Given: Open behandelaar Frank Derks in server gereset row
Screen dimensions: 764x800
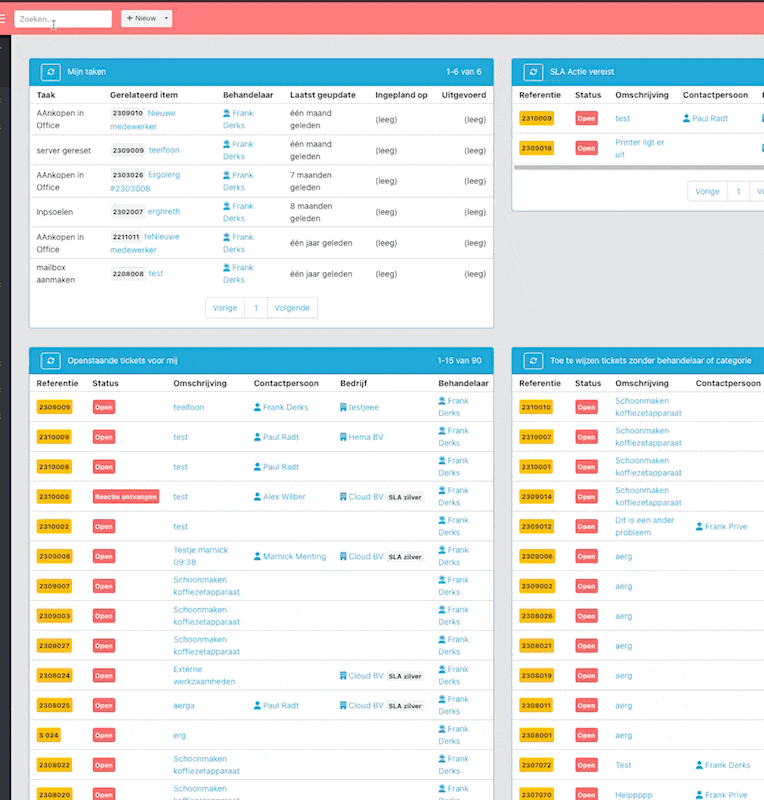Looking at the screenshot, I should [238, 151].
